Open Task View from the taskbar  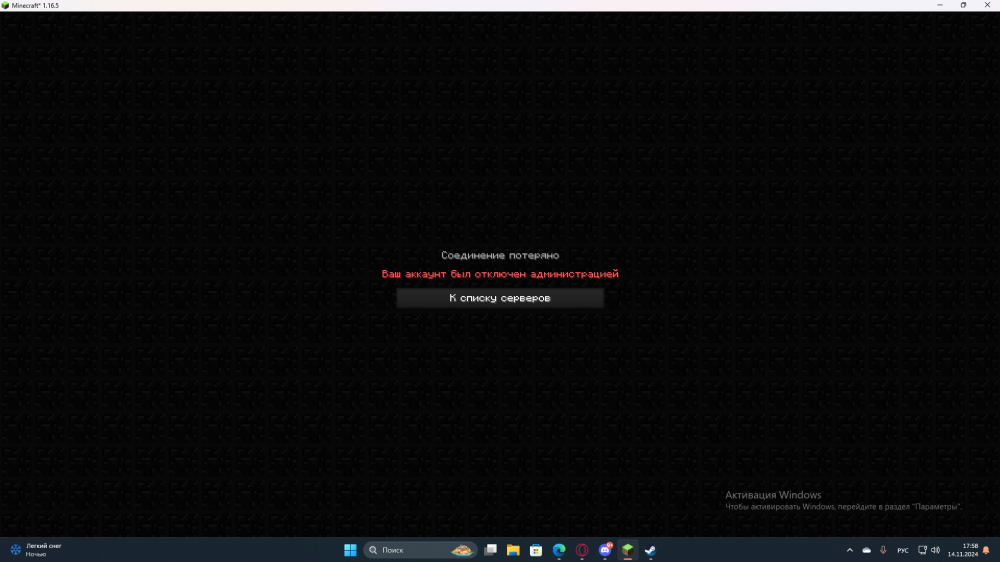pos(490,550)
